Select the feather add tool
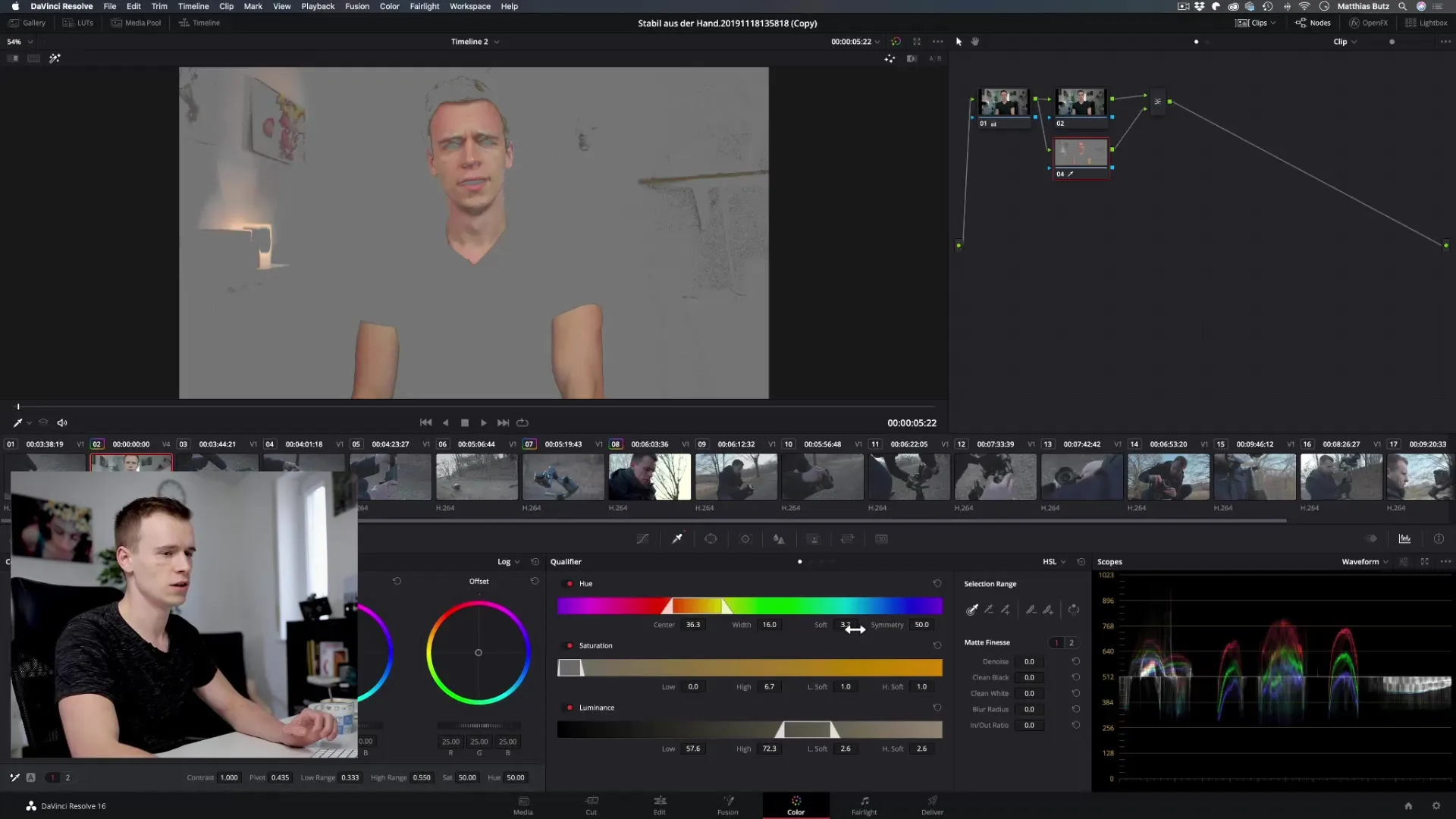 point(1047,610)
